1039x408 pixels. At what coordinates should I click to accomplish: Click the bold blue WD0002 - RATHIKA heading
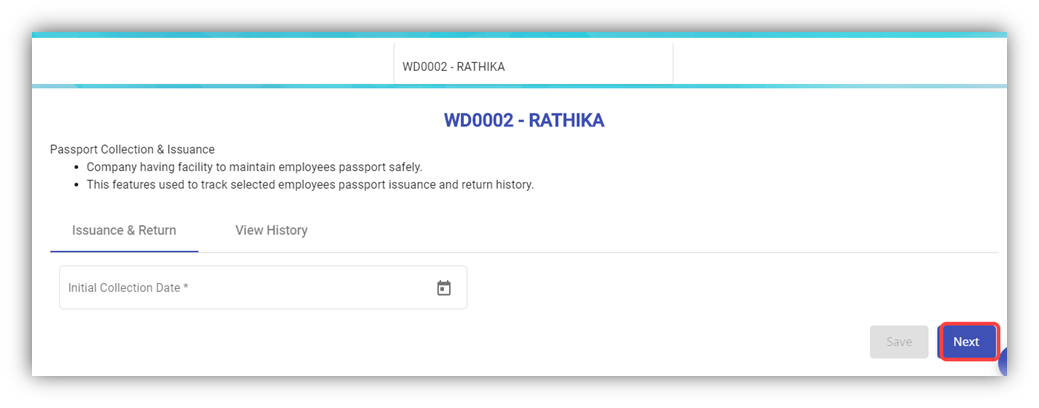pos(524,121)
